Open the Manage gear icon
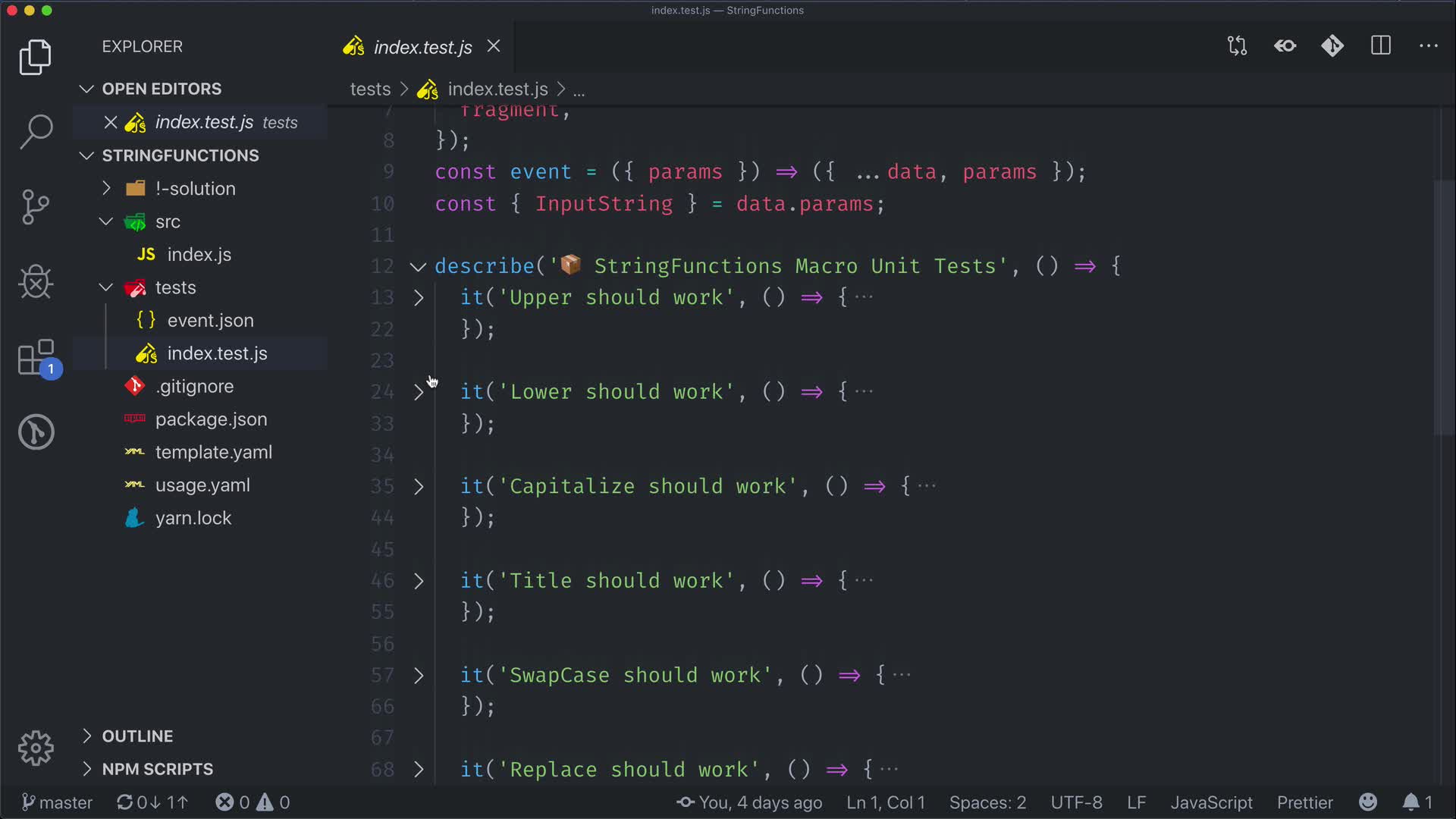This screenshot has width=1456, height=819. [36, 748]
